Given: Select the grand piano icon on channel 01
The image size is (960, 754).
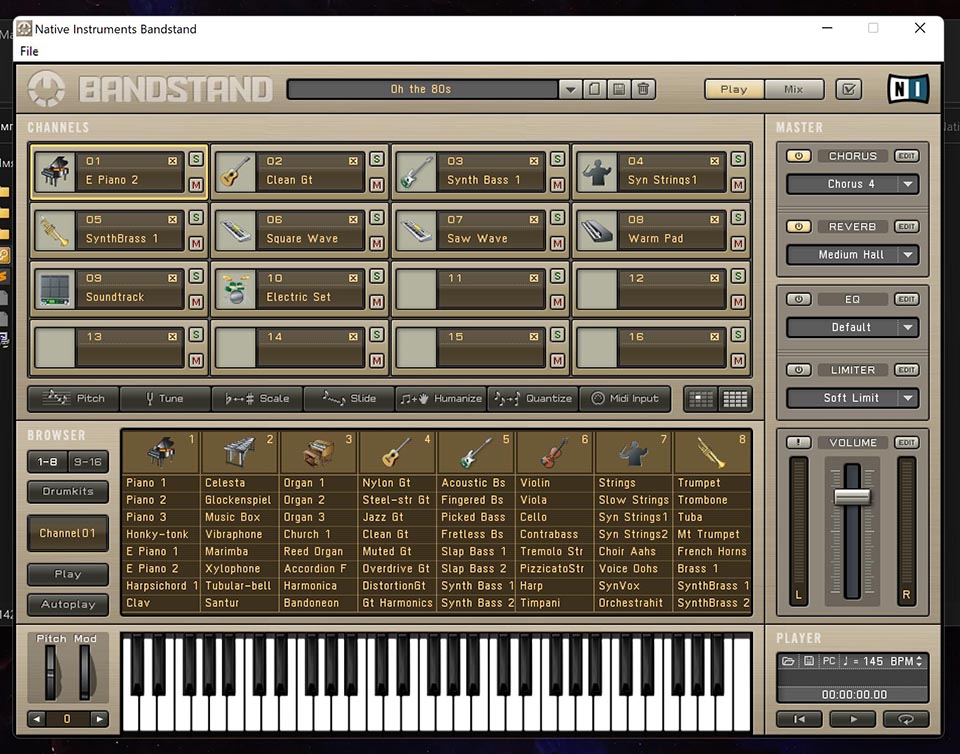Looking at the screenshot, I should pyautogui.click(x=55, y=172).
